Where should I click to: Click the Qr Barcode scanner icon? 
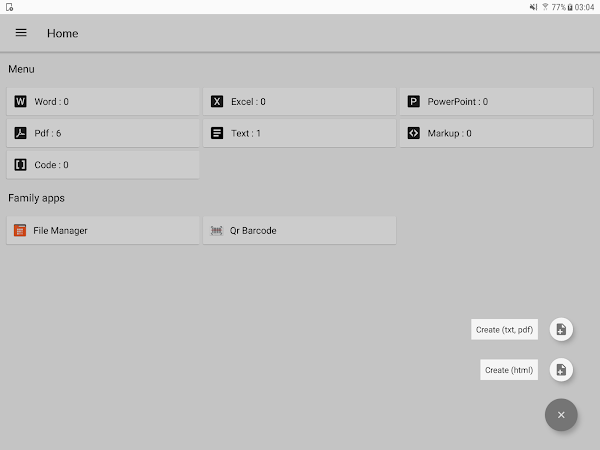[217, 230]
